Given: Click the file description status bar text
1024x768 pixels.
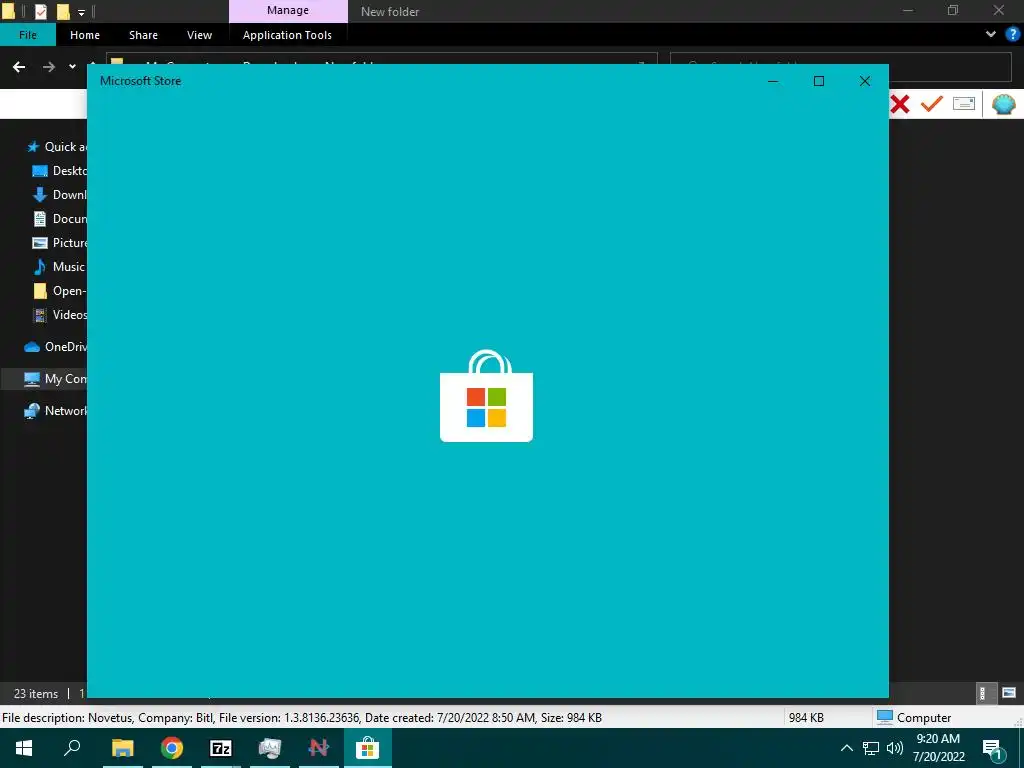Looking at the screenshot, I should (302, 717).
